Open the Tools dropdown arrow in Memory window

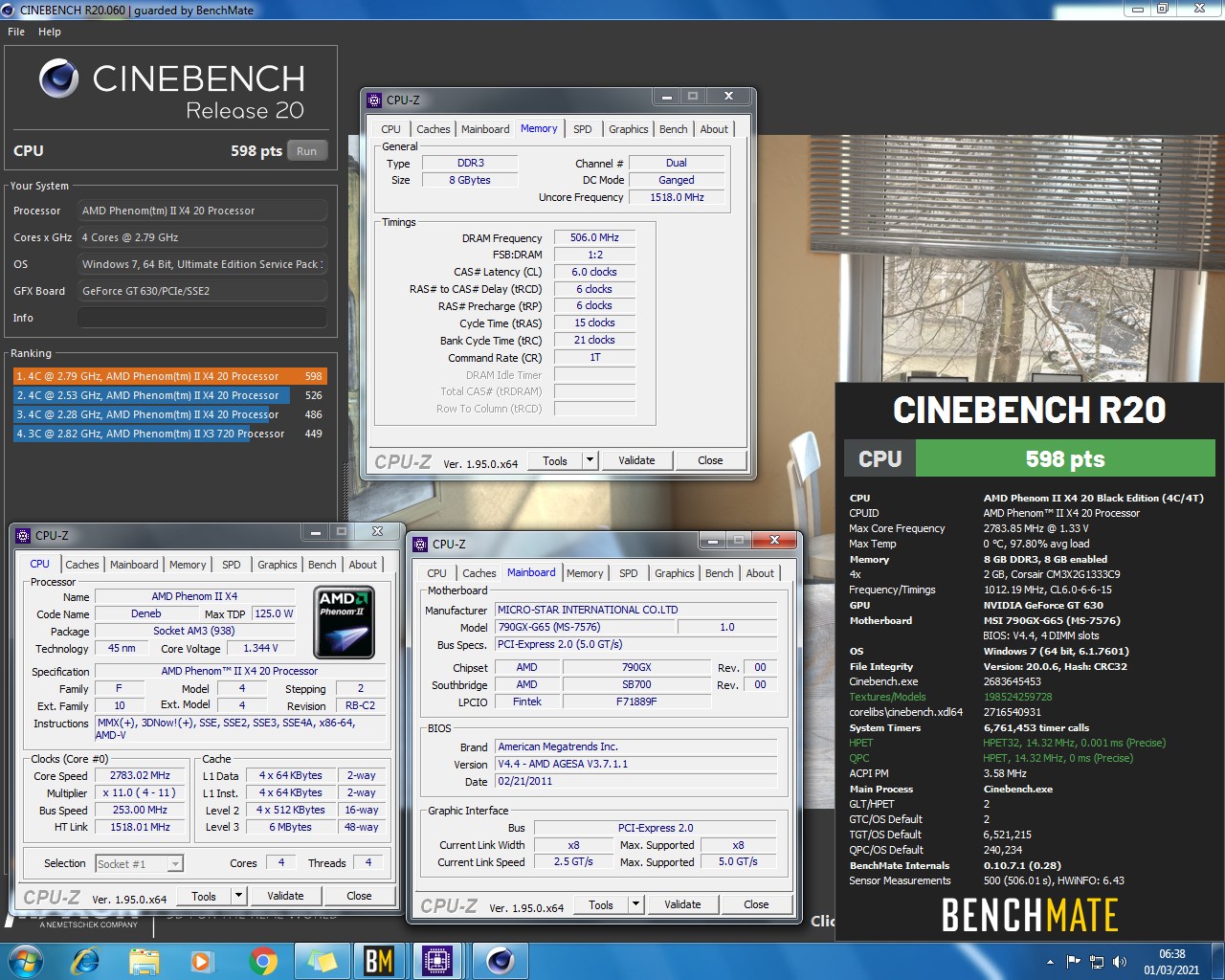point(590,460)
